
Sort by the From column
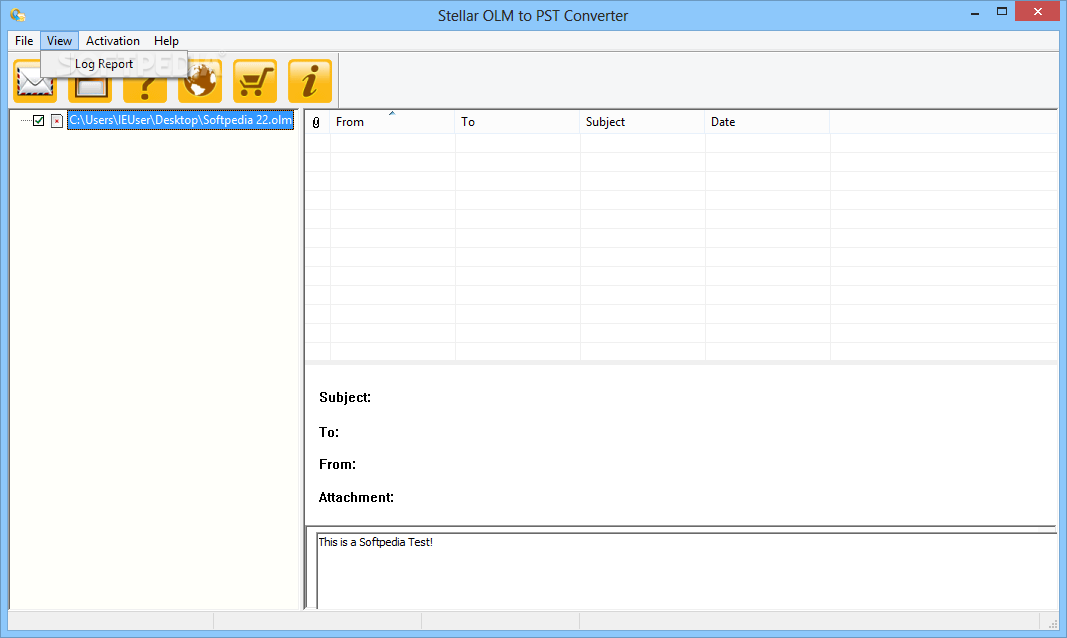click(392, 122)
